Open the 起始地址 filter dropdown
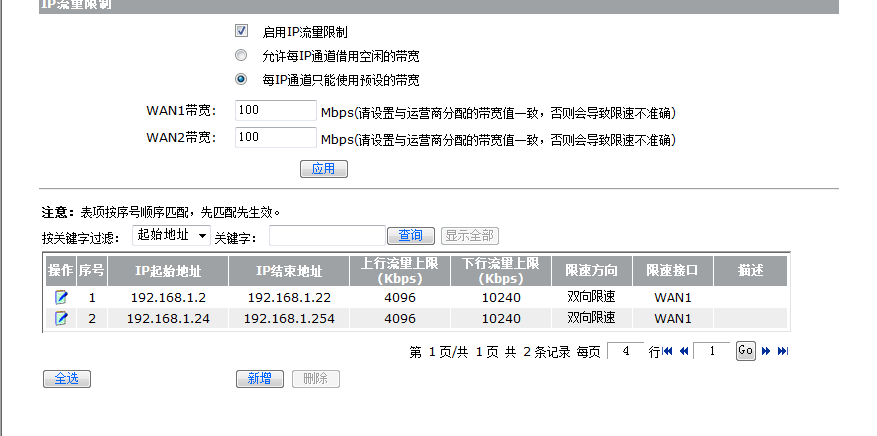877x436 pixels. (x=171, y=235)
